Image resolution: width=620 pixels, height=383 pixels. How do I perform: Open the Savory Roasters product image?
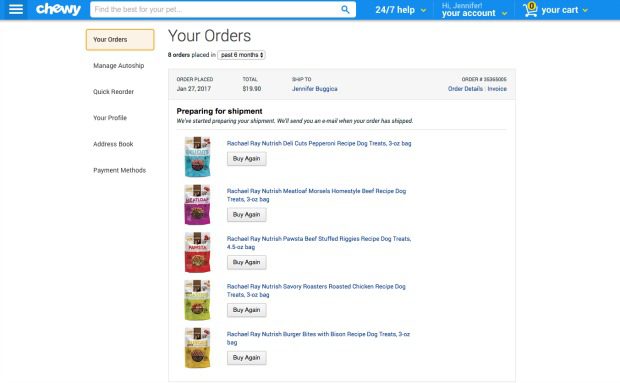tap(198, 300)
